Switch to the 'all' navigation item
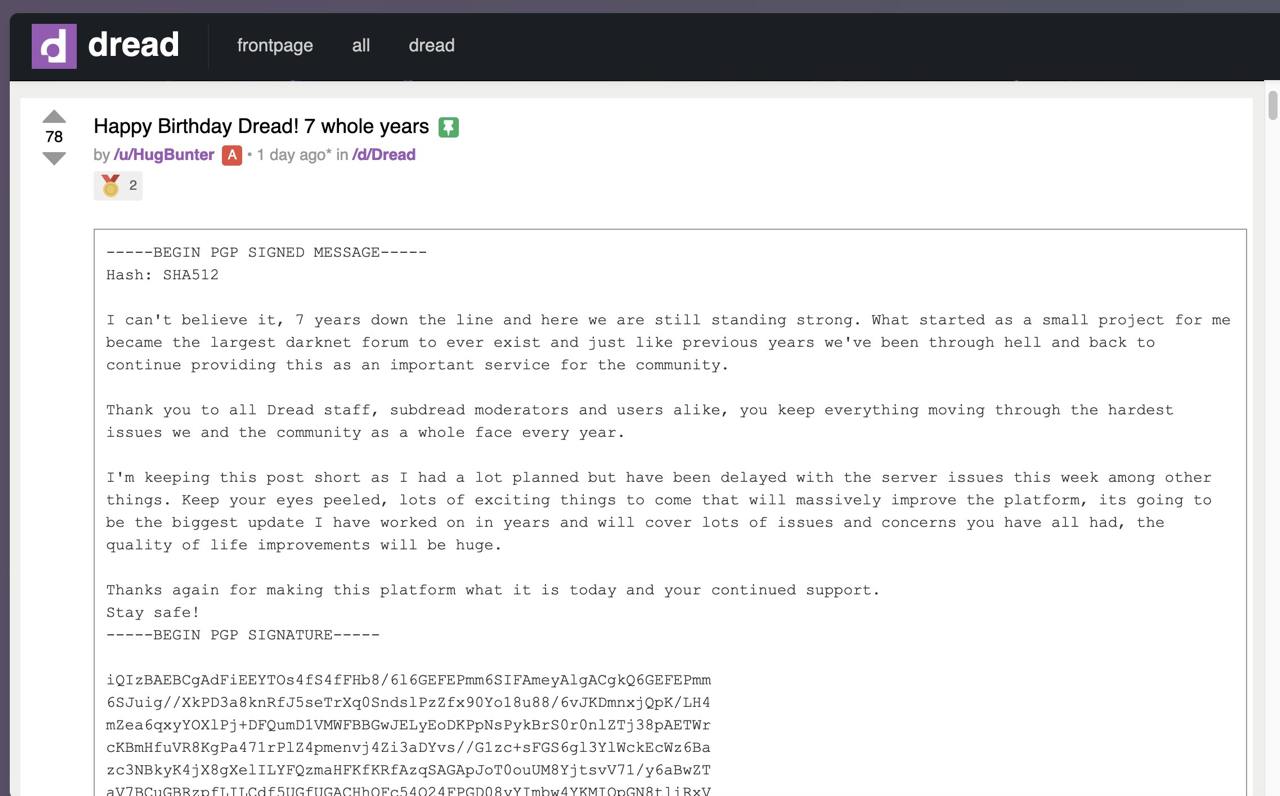Screen dimensions: 1280x796 click(361, 45)
